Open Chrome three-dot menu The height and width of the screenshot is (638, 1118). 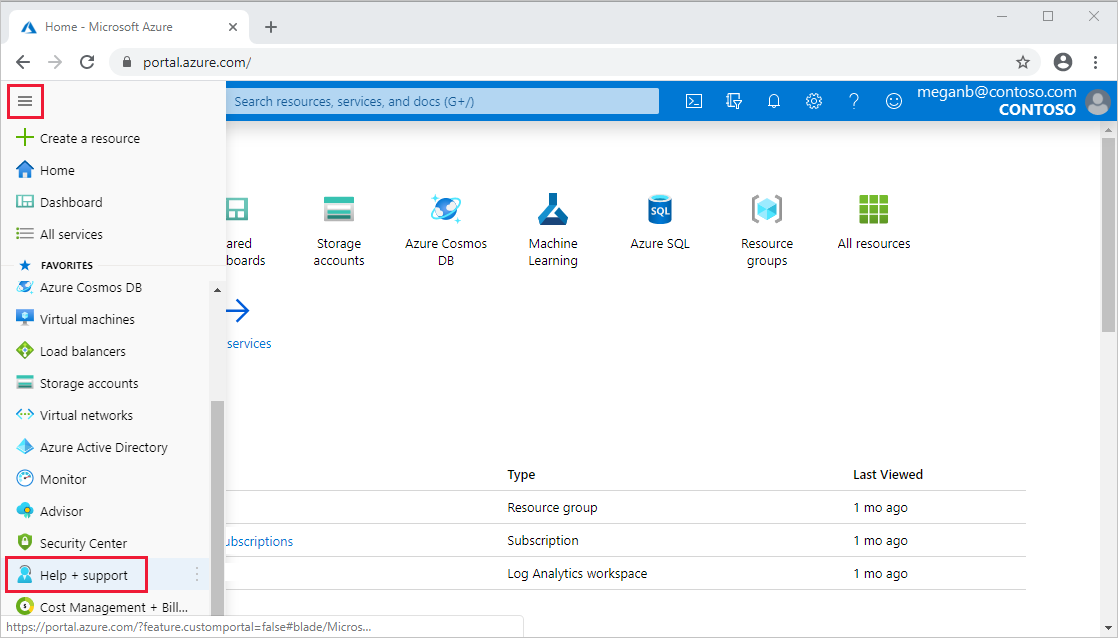[x=1095, y=62]
